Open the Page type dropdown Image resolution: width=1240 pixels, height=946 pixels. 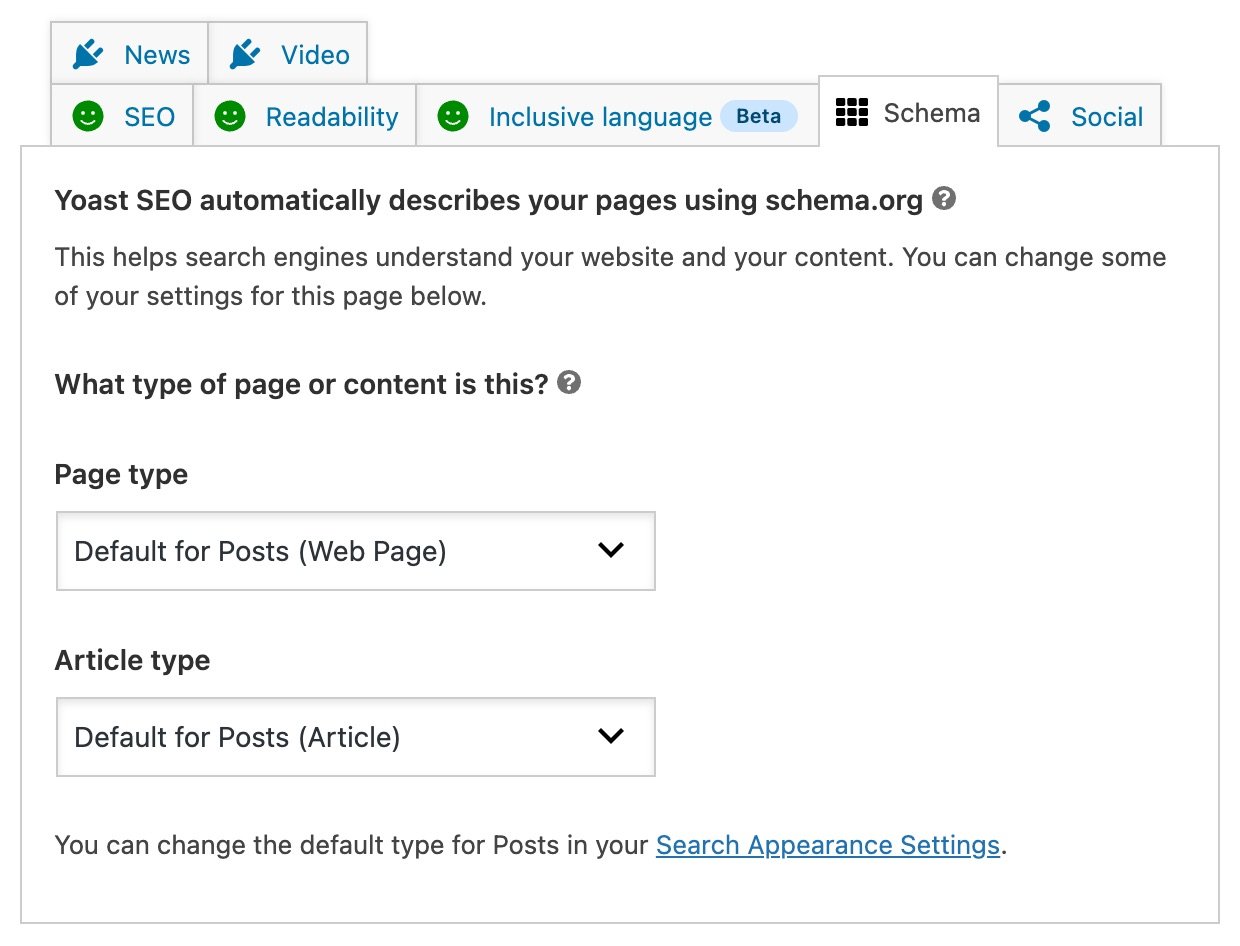click(x=355, y=551)
